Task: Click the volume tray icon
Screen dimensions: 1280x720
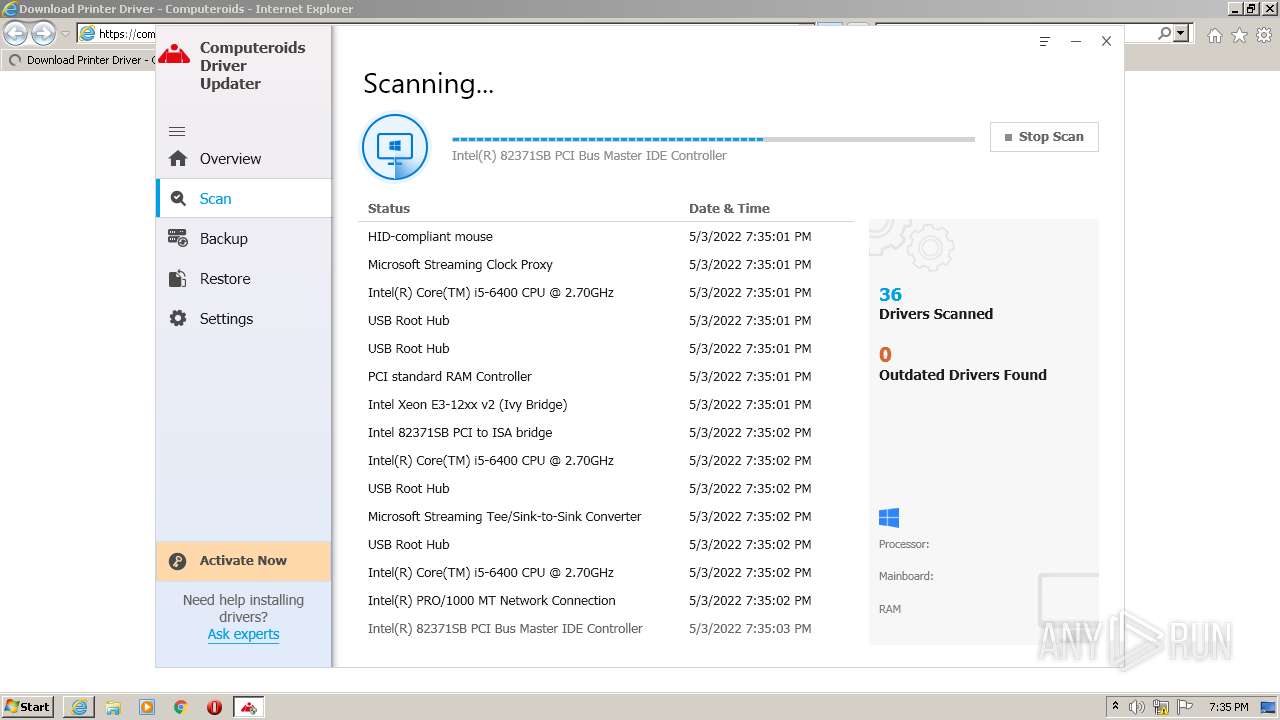Action: (x=1137, y=707)
